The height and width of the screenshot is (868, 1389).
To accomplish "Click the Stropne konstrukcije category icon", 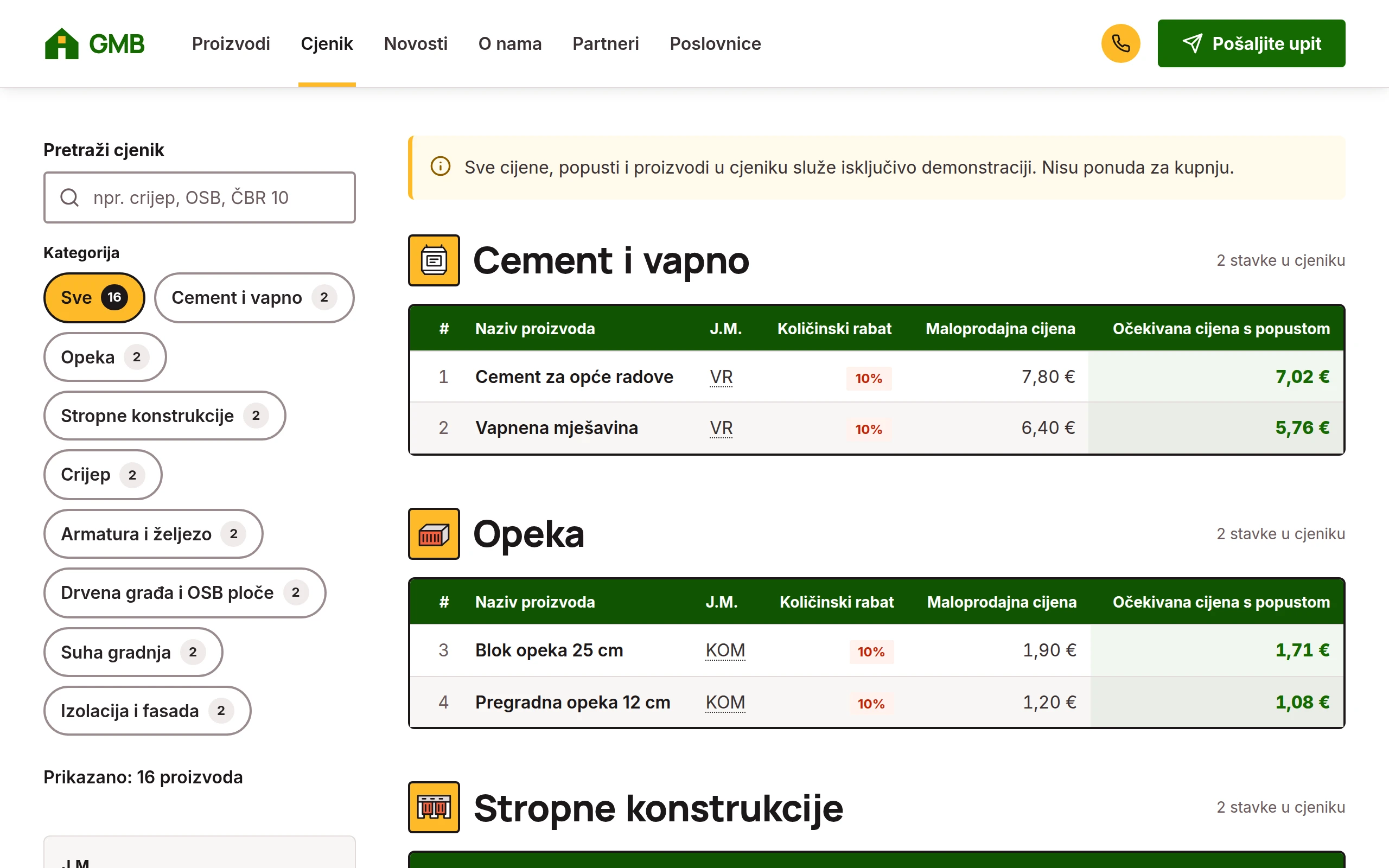I will (x=434, y=807).
